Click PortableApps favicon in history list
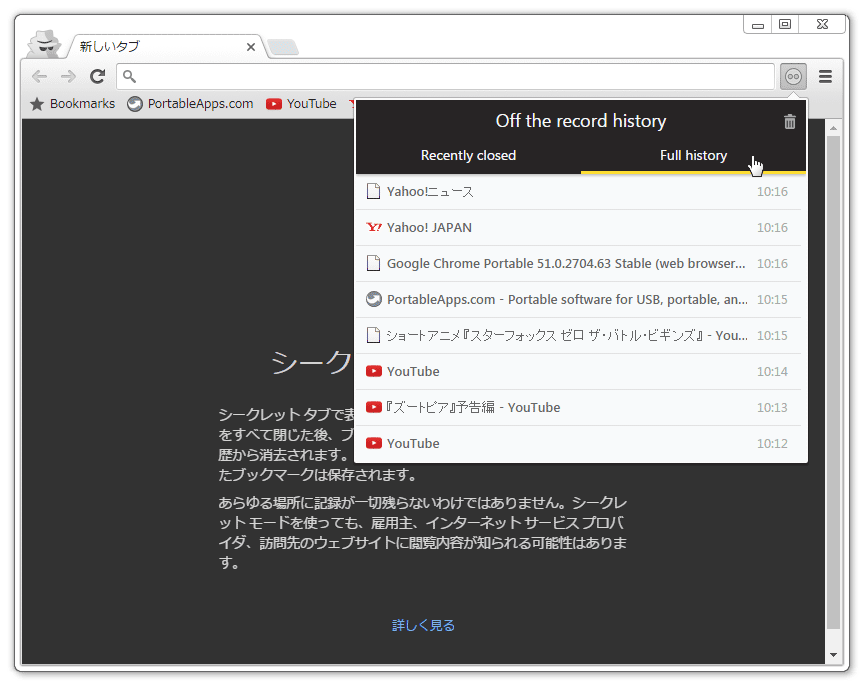 tap(374, 299)
